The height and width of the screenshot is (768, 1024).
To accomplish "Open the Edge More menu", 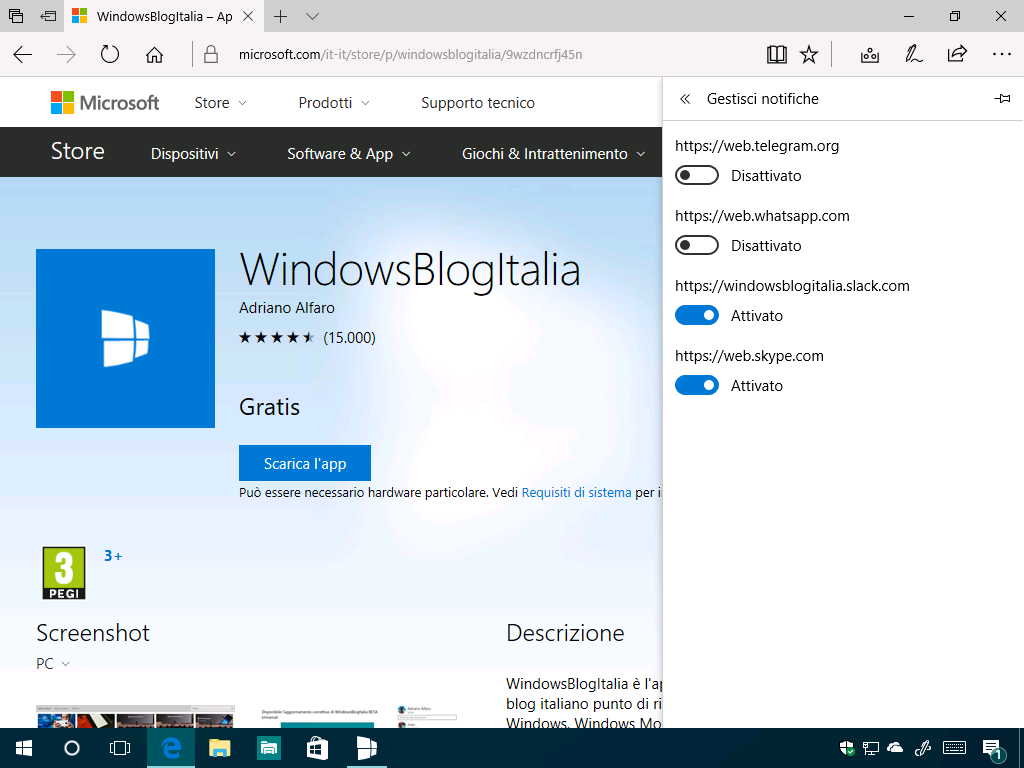I will click(1001, 54).
